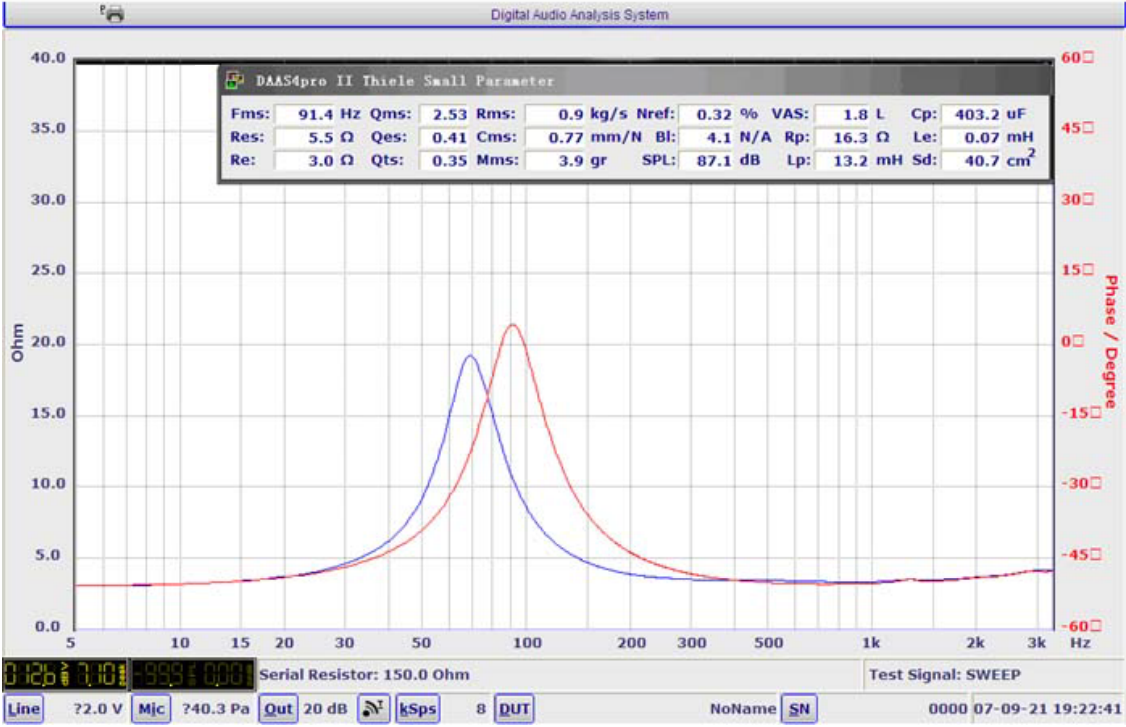Select the VAS value field 1.8
The height and width of the screenshot is (727, 1126).
(842, 114)
